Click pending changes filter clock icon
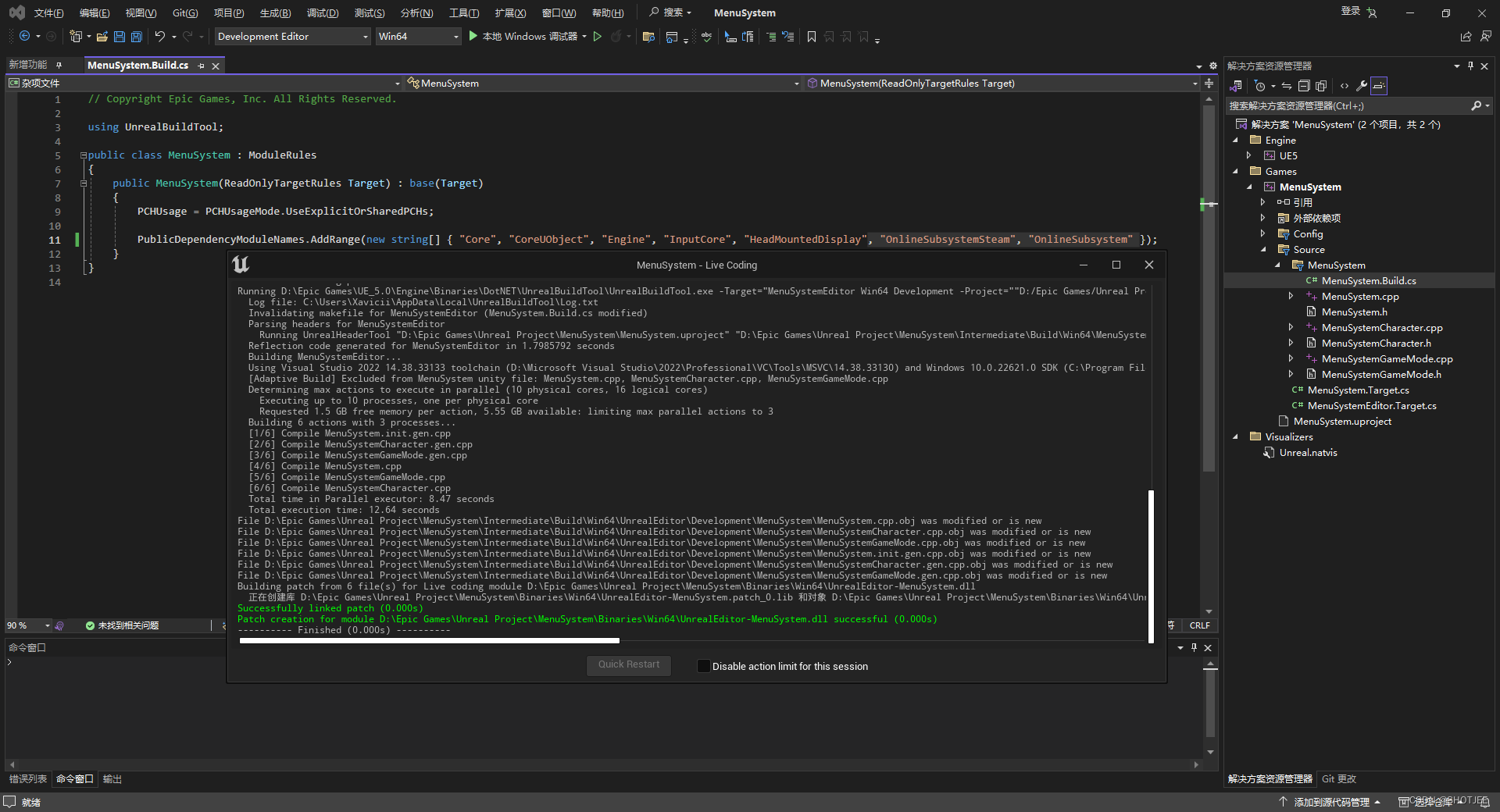 point(1259,86)
